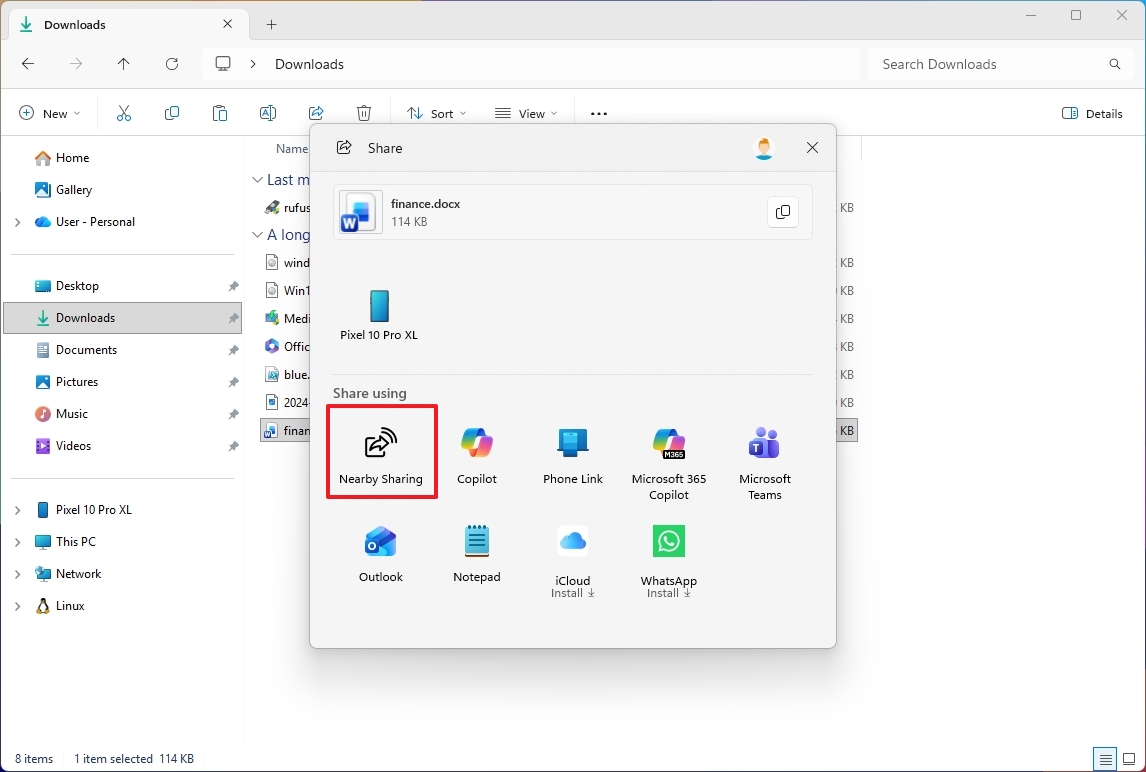Expand This PC in the sidebar
The height and width of the screenshot is (772, 1146).
click(x=18, y=541)
